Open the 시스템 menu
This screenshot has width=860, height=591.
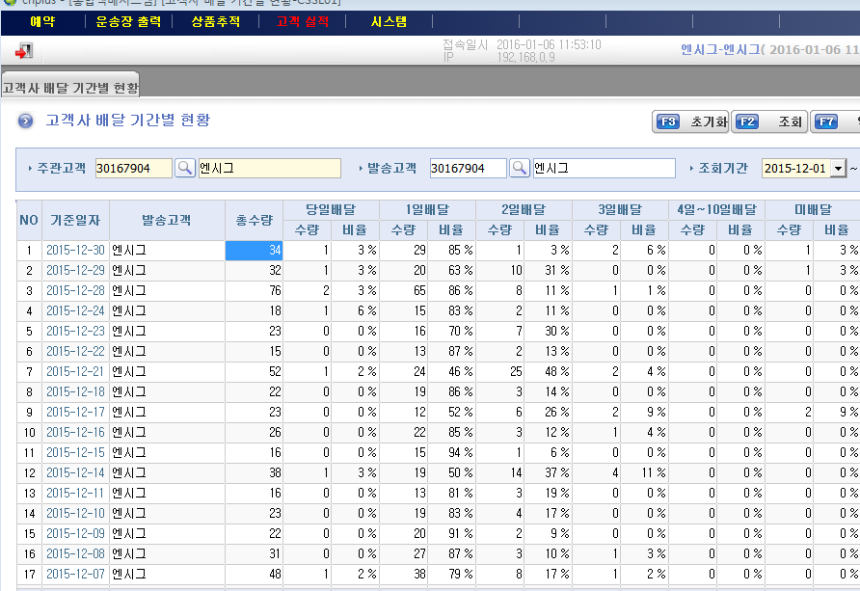point(389,22)
